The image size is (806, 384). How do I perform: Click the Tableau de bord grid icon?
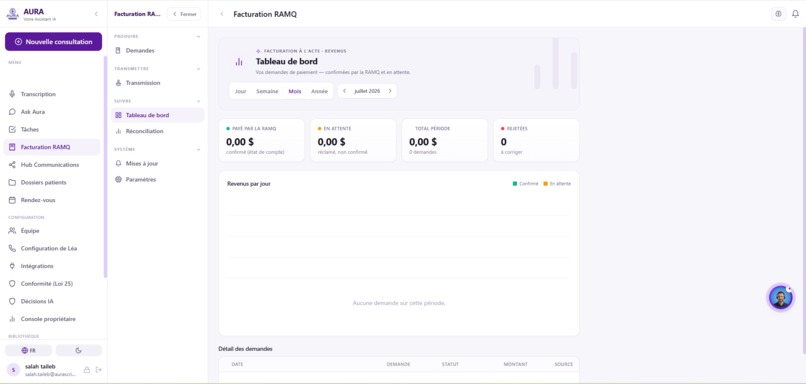tap(118, 115)
